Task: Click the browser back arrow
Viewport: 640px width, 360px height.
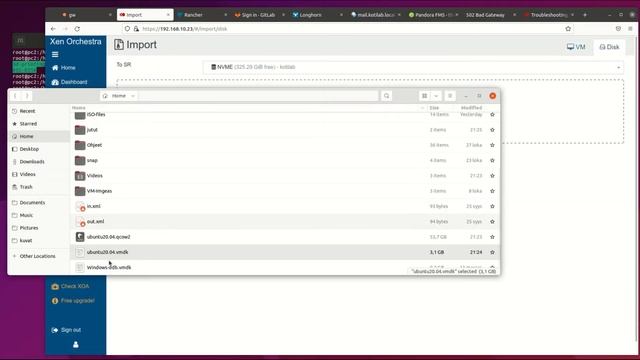Action: (x=53, y=29)
